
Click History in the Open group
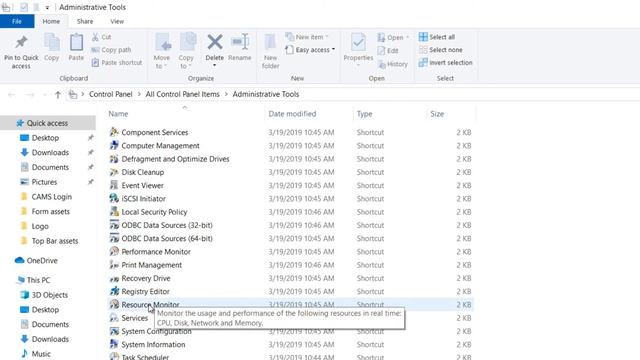393,64
